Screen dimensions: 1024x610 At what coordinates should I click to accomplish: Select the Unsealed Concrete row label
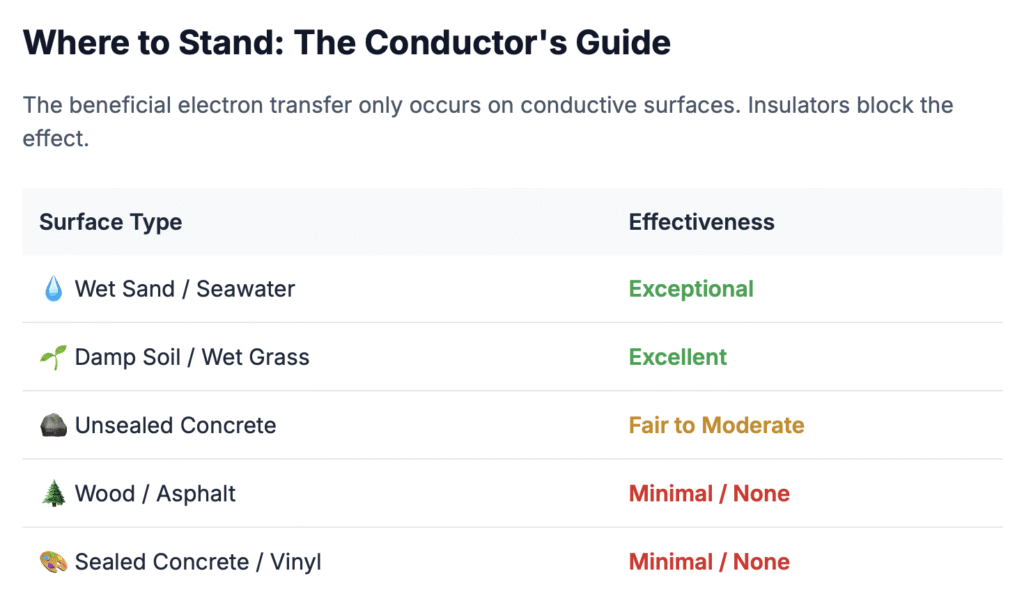(175, 426)
